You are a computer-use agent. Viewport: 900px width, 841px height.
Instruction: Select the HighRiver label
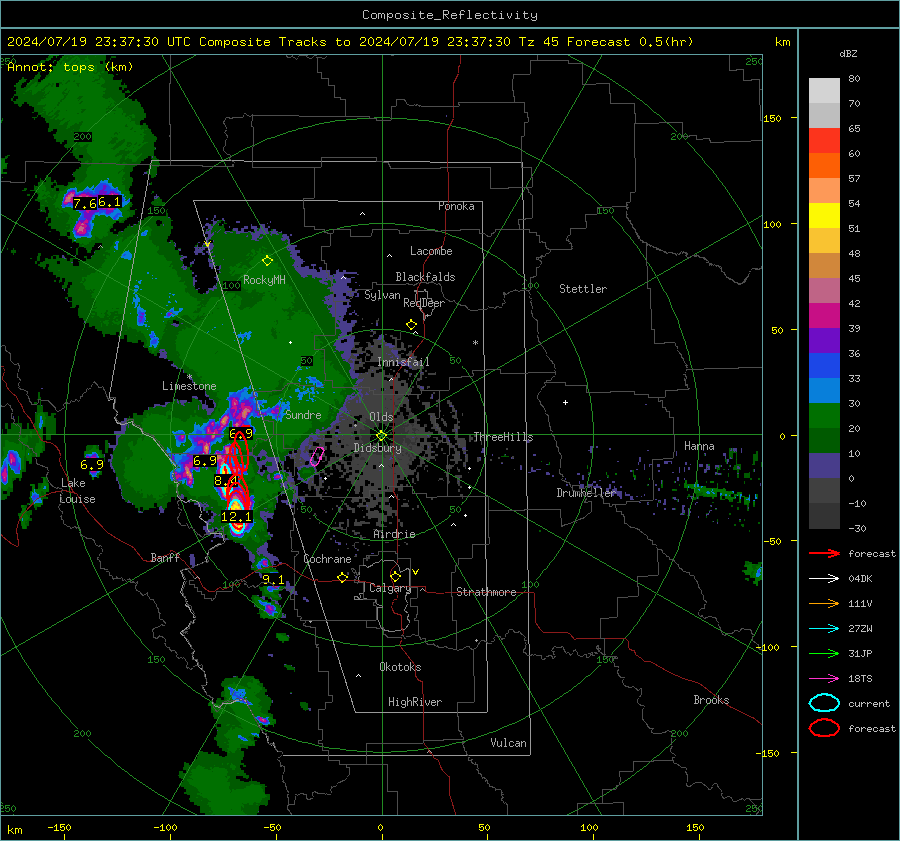415,702
